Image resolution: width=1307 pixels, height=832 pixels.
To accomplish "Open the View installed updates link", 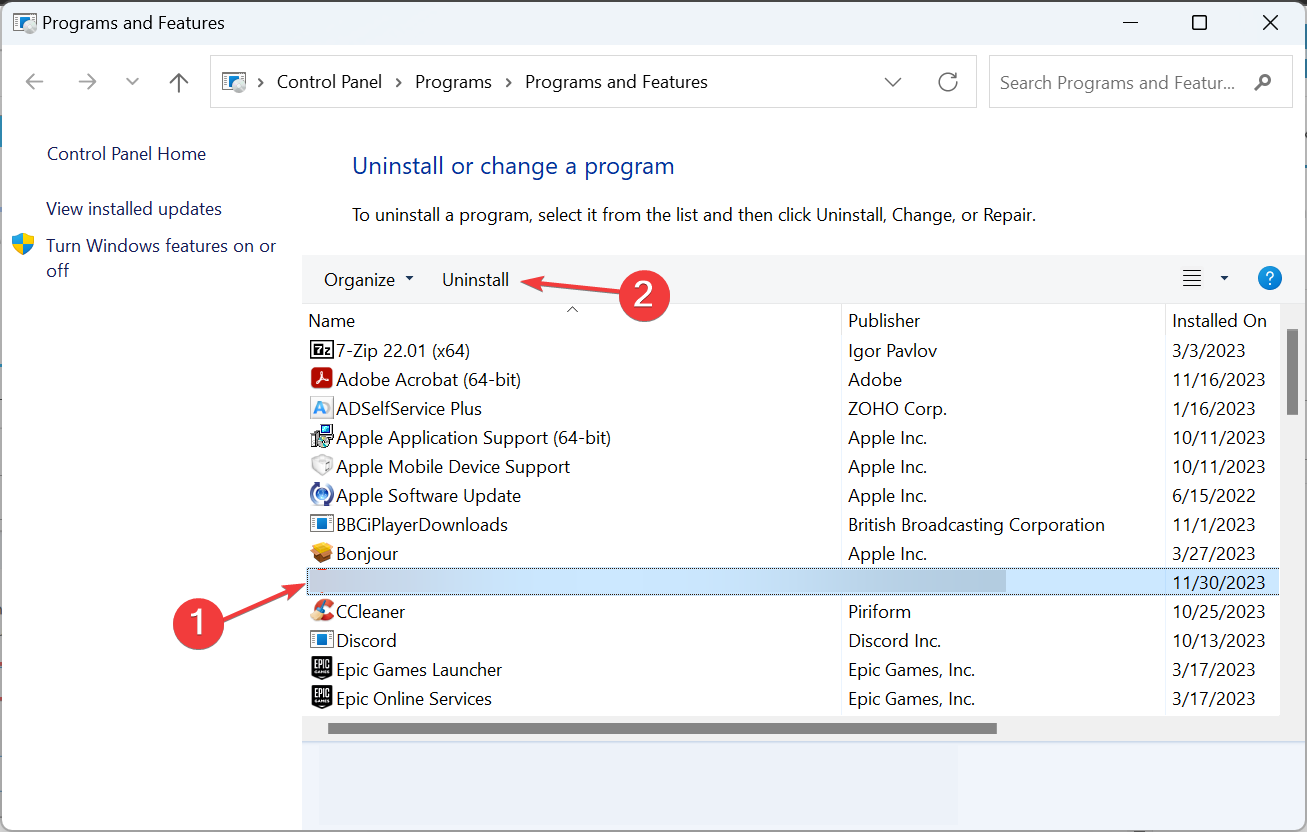I will [134, 209].
